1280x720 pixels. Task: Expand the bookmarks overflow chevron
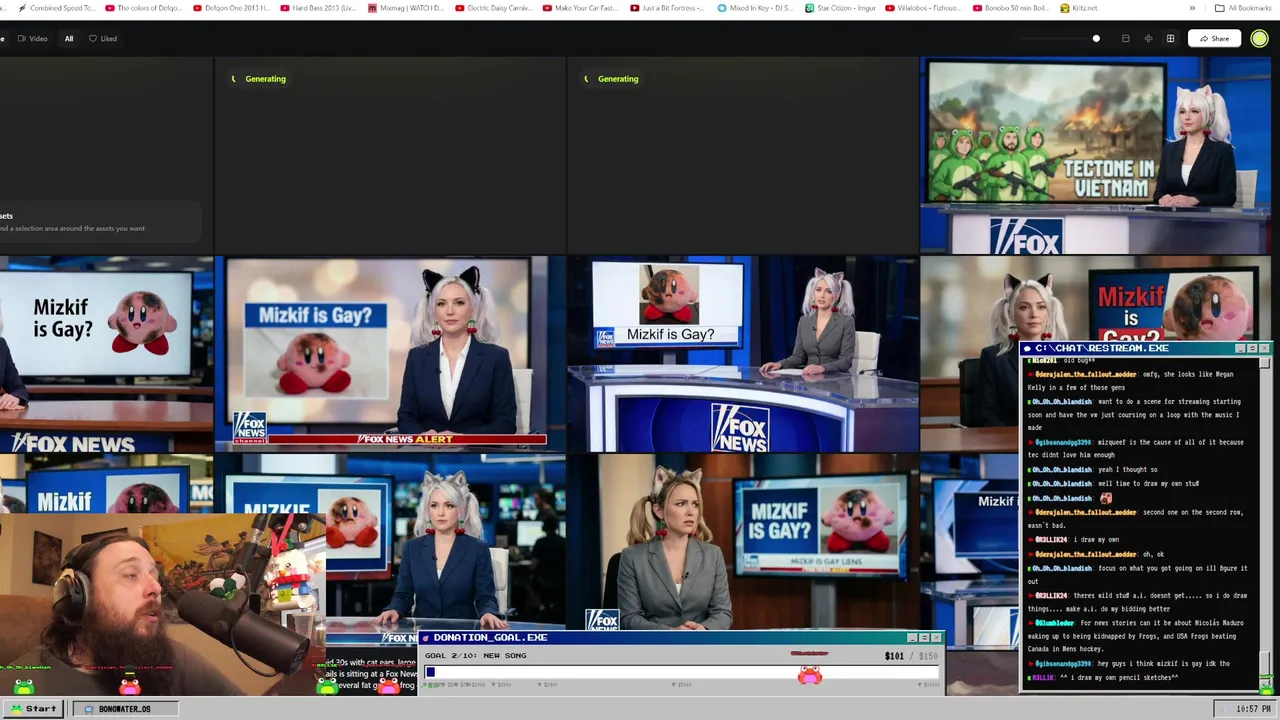(1192, 8)
